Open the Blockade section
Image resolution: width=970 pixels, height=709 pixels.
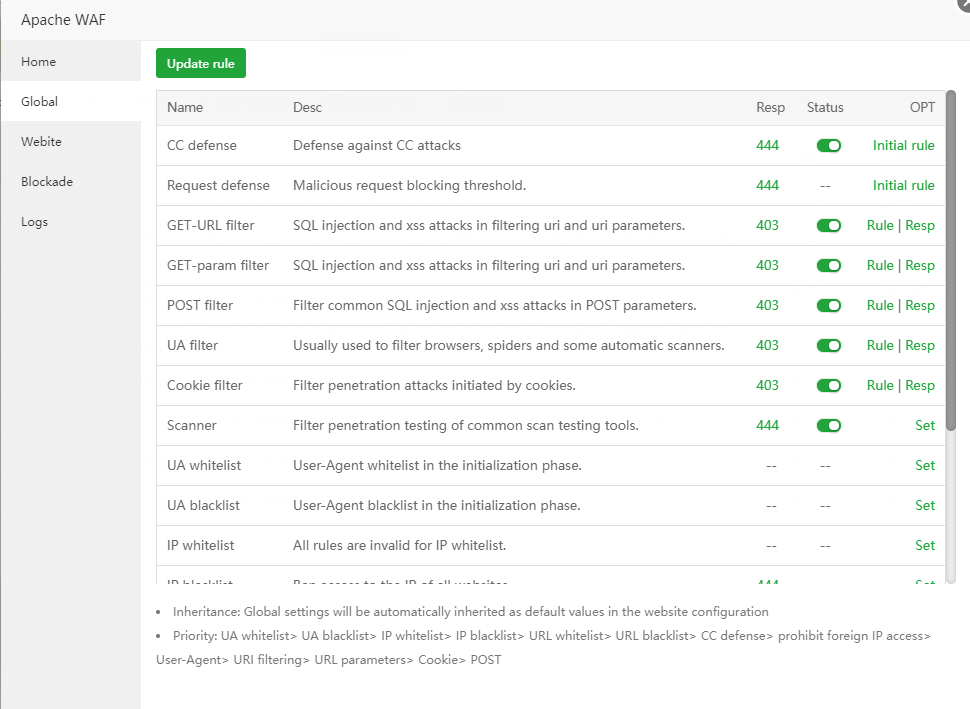pos(47,182)
